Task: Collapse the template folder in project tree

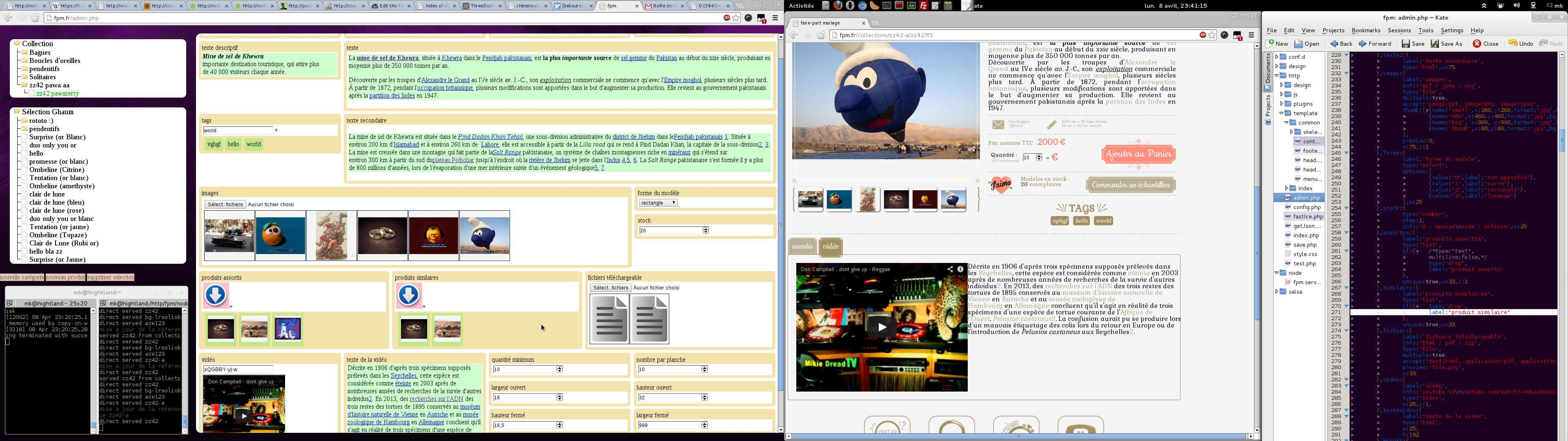Action: click(1282, 113)
